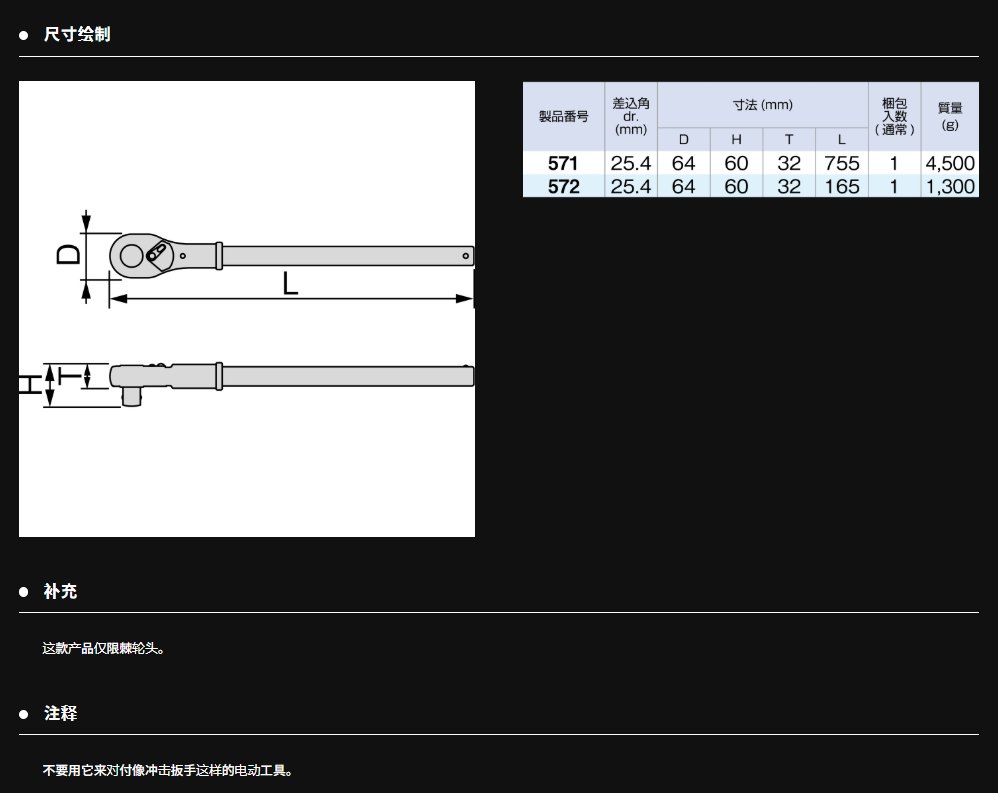
Task: Click the 这款产品仅限棘轮头 supplementary text
Action: point(103,648)
